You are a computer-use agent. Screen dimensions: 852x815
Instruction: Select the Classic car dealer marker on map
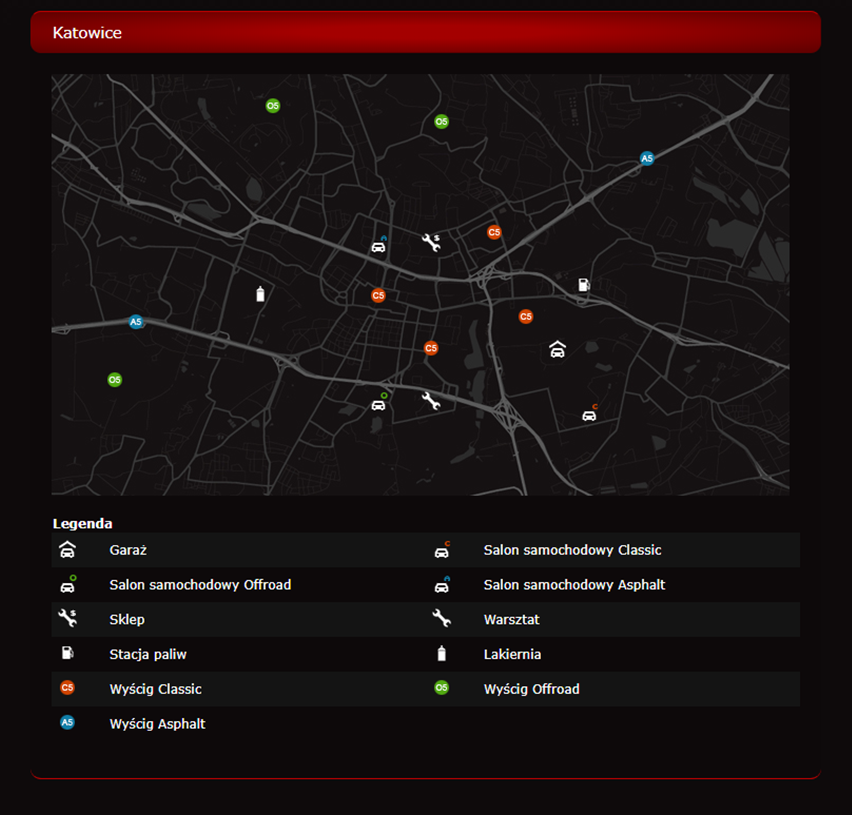(x=590, y=414)
